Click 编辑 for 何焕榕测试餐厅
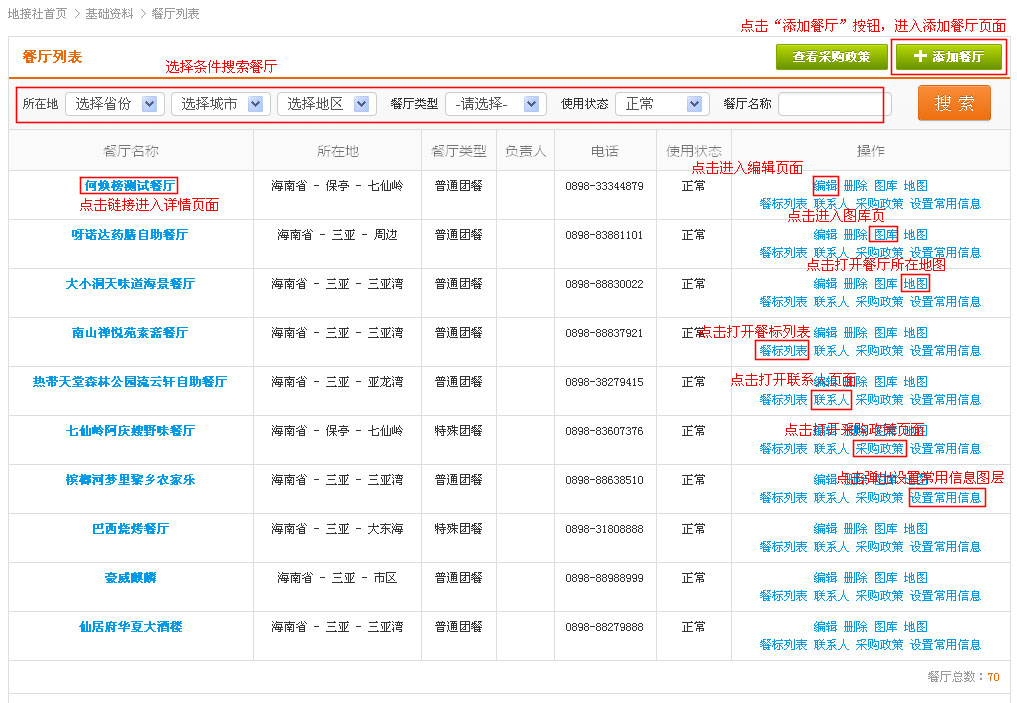The height and width of the screenshot is (703, 1017). [x=825, y=186]
